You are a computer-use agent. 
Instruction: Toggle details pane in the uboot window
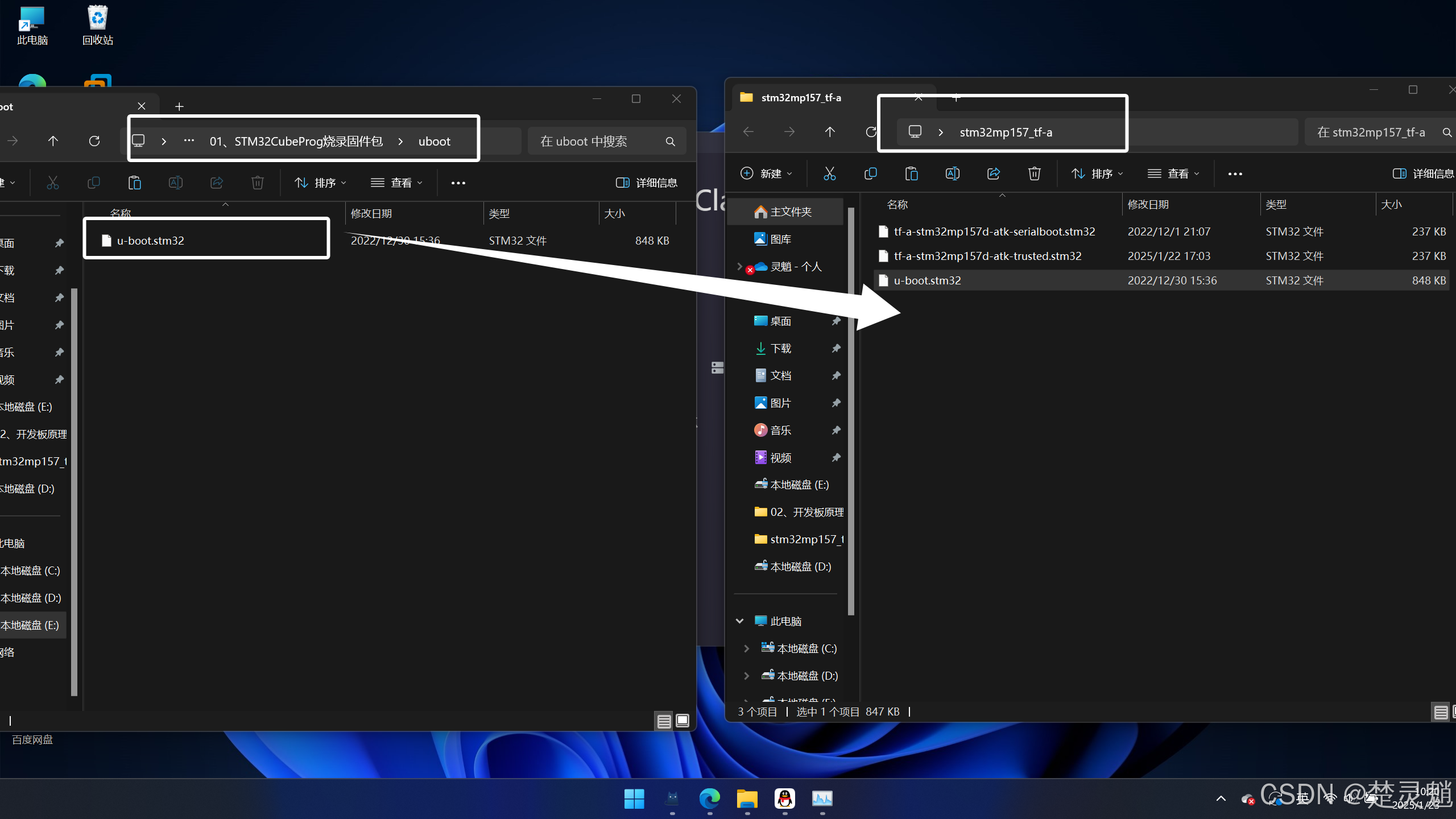(x=646, y=183)
